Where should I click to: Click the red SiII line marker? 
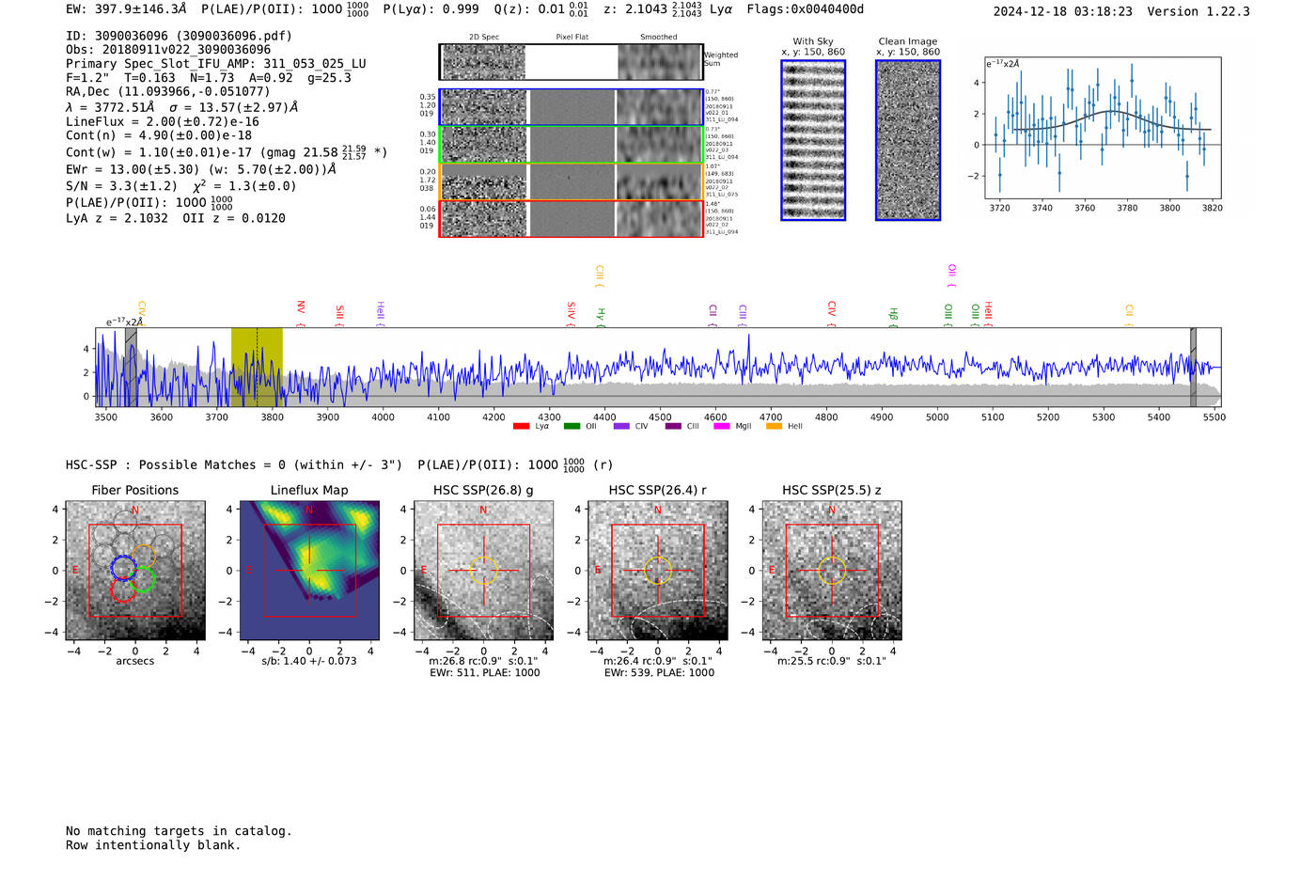[x=340, y=314]
